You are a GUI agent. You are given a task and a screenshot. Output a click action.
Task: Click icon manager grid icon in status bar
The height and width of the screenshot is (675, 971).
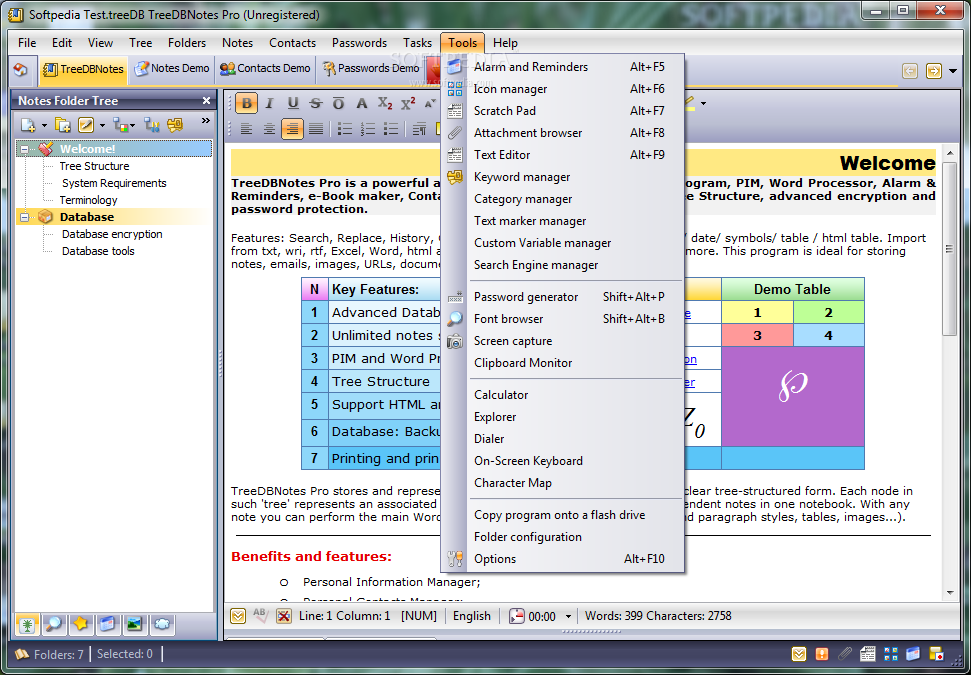pos(891,654)
